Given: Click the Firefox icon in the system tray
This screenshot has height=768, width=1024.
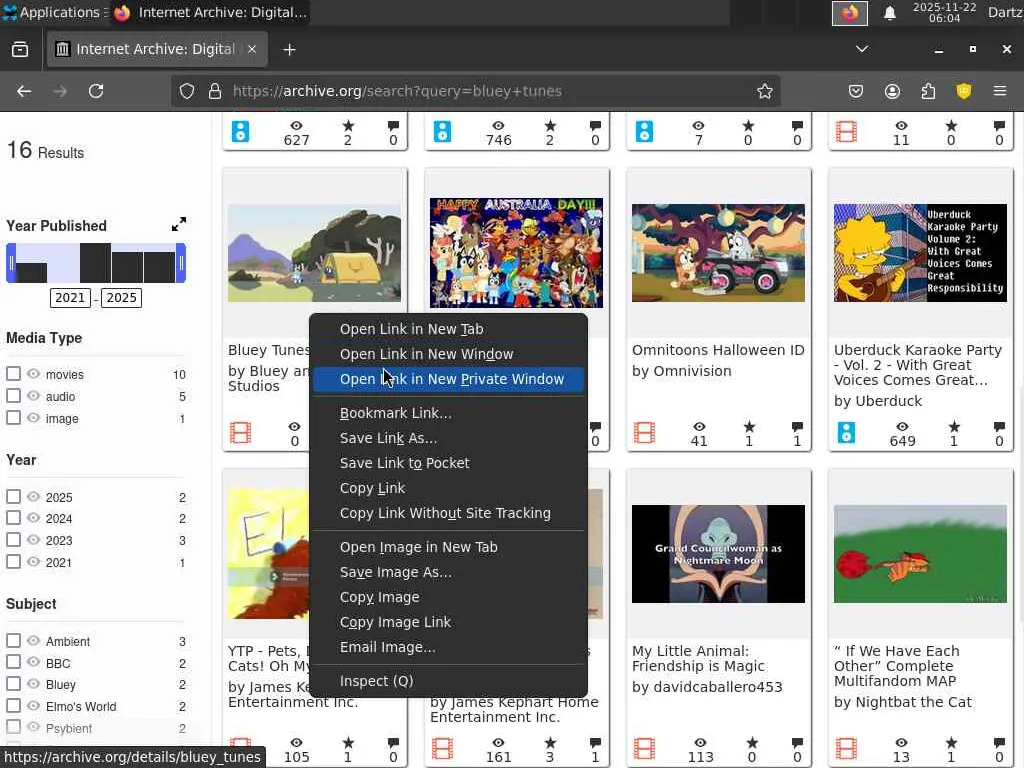Looking at the screenshot, I should click(850, 13).
